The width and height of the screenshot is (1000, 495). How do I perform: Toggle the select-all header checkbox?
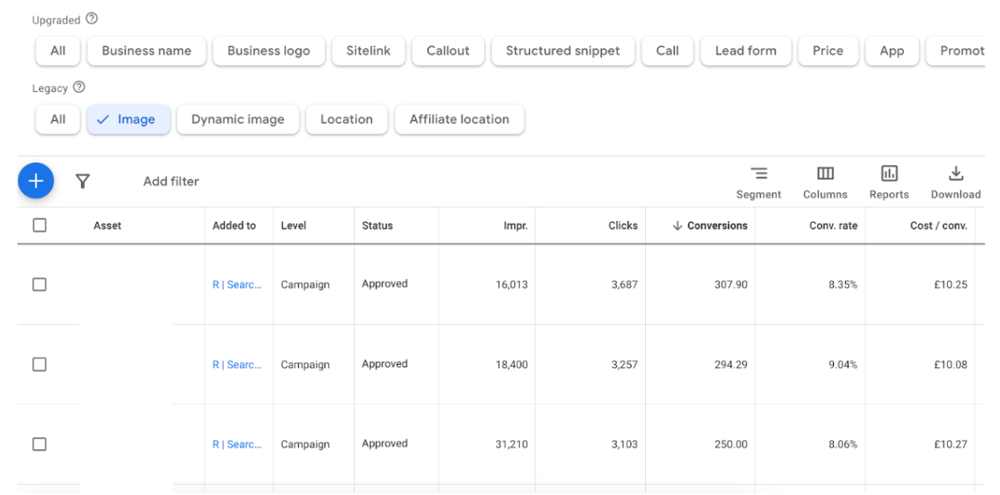pos(39,225)
